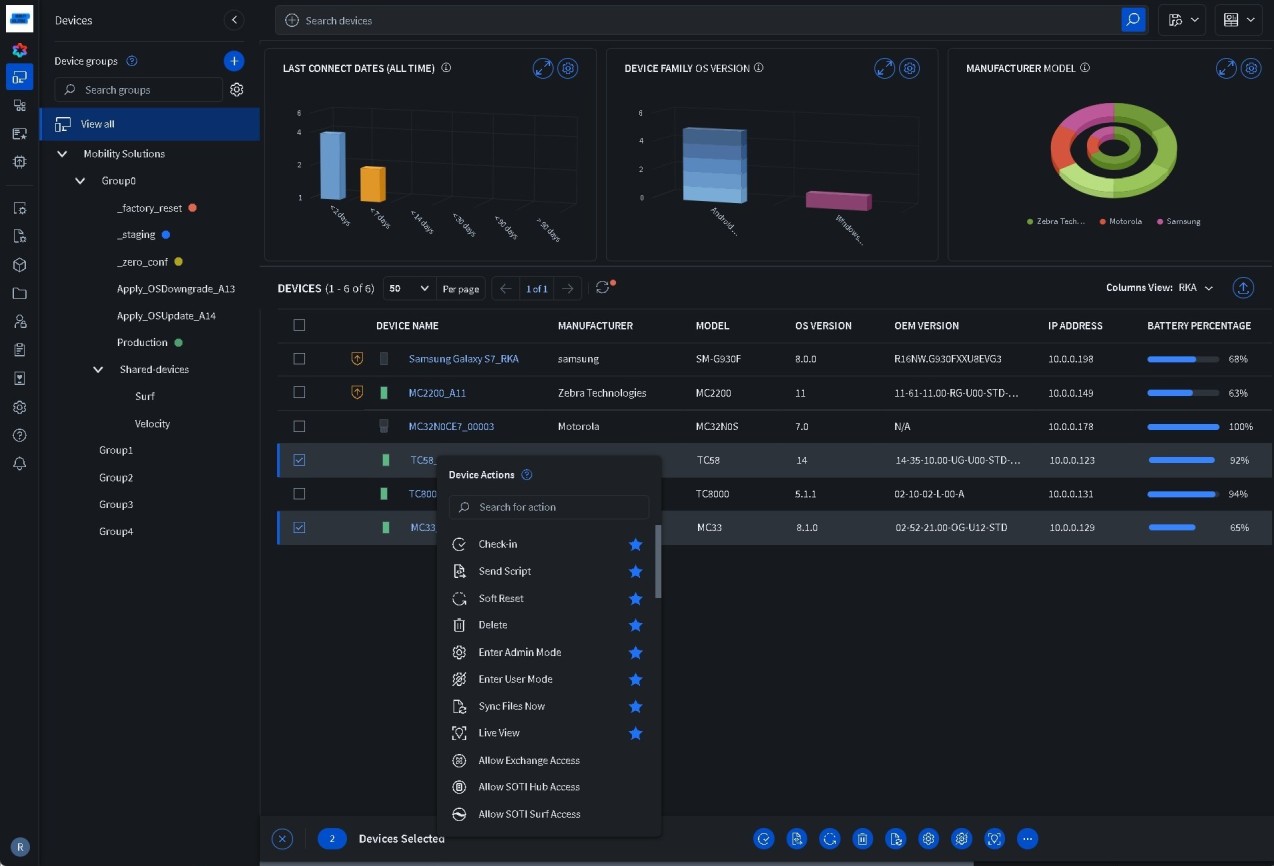Image resolution: width=1274 pixels, height=866 pixels.
Task: Open more actions ellipsis in bottom bar
Action: pos(1027,839)
